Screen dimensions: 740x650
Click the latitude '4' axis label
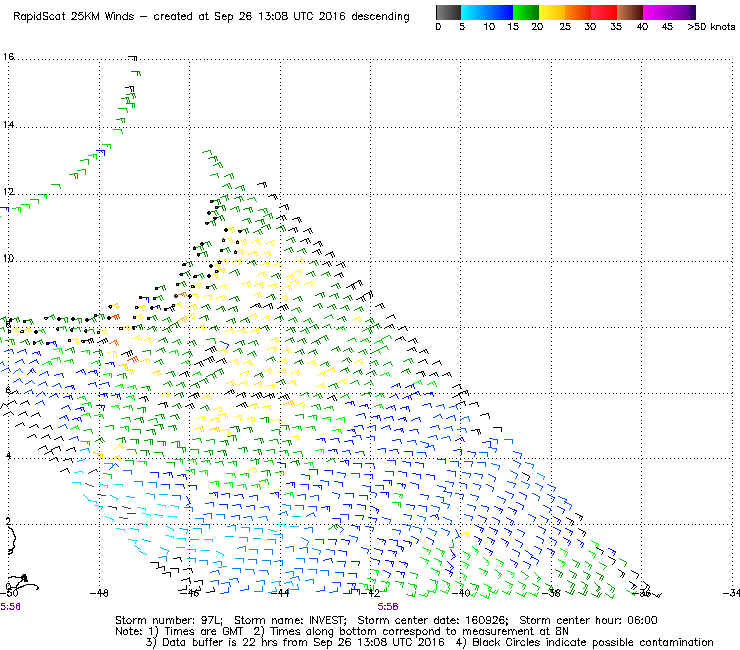(8, 456)
